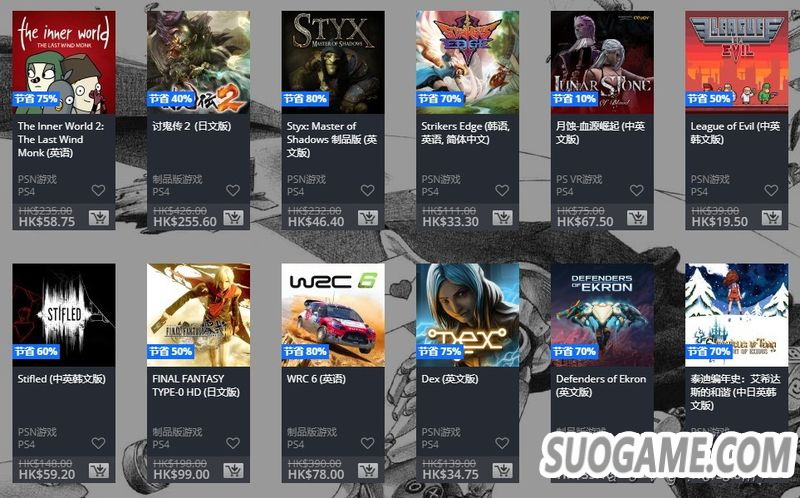Toggle wishlist heart for The Inner World 2
Image resolution: width=800 pixels, height=498 pixels.
click(98, 190)
